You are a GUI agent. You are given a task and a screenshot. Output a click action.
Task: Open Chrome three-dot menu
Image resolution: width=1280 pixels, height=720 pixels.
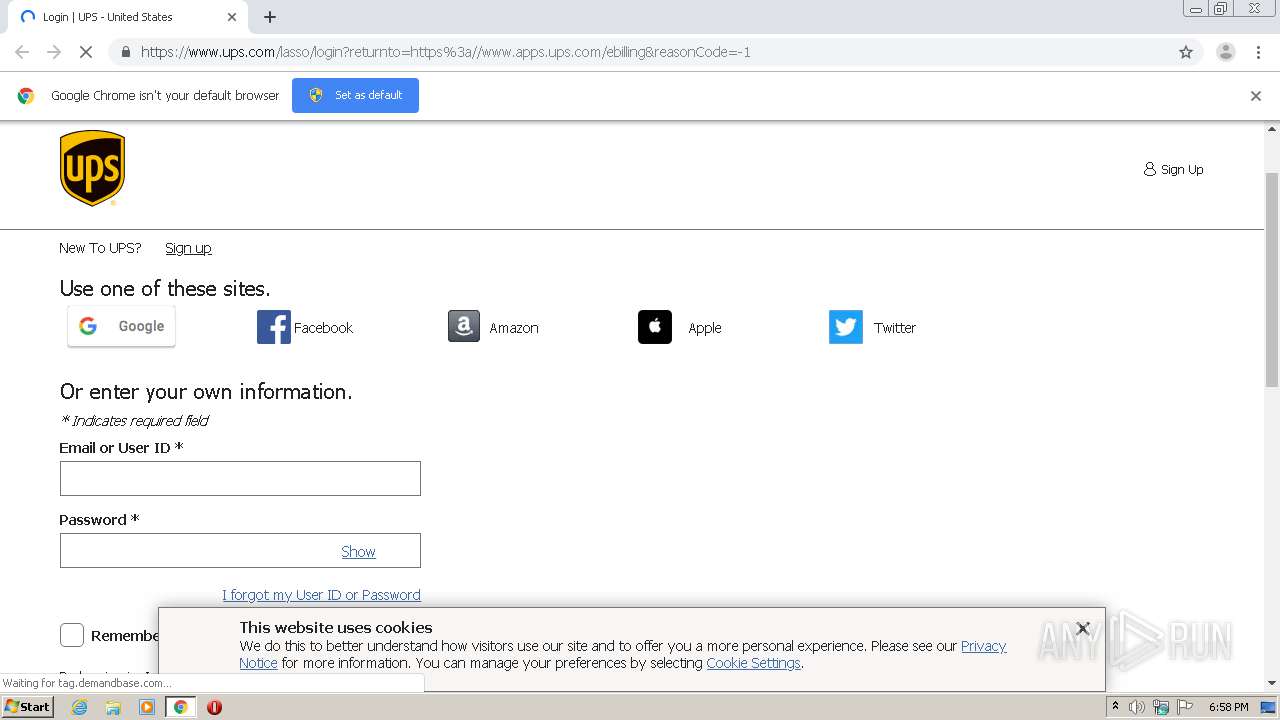pyautogui.click(x=1258, y=52)
